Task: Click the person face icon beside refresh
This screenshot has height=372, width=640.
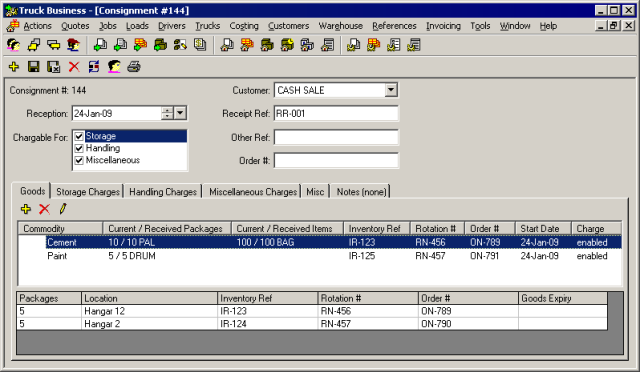Action: [x=114, y=67]
